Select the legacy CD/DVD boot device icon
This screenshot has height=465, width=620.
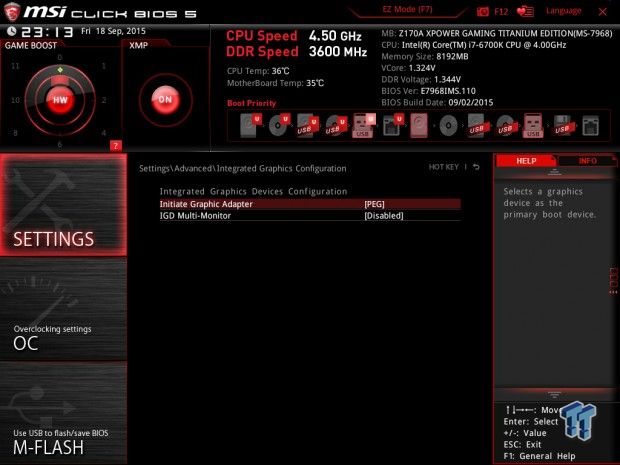[448, 126]
